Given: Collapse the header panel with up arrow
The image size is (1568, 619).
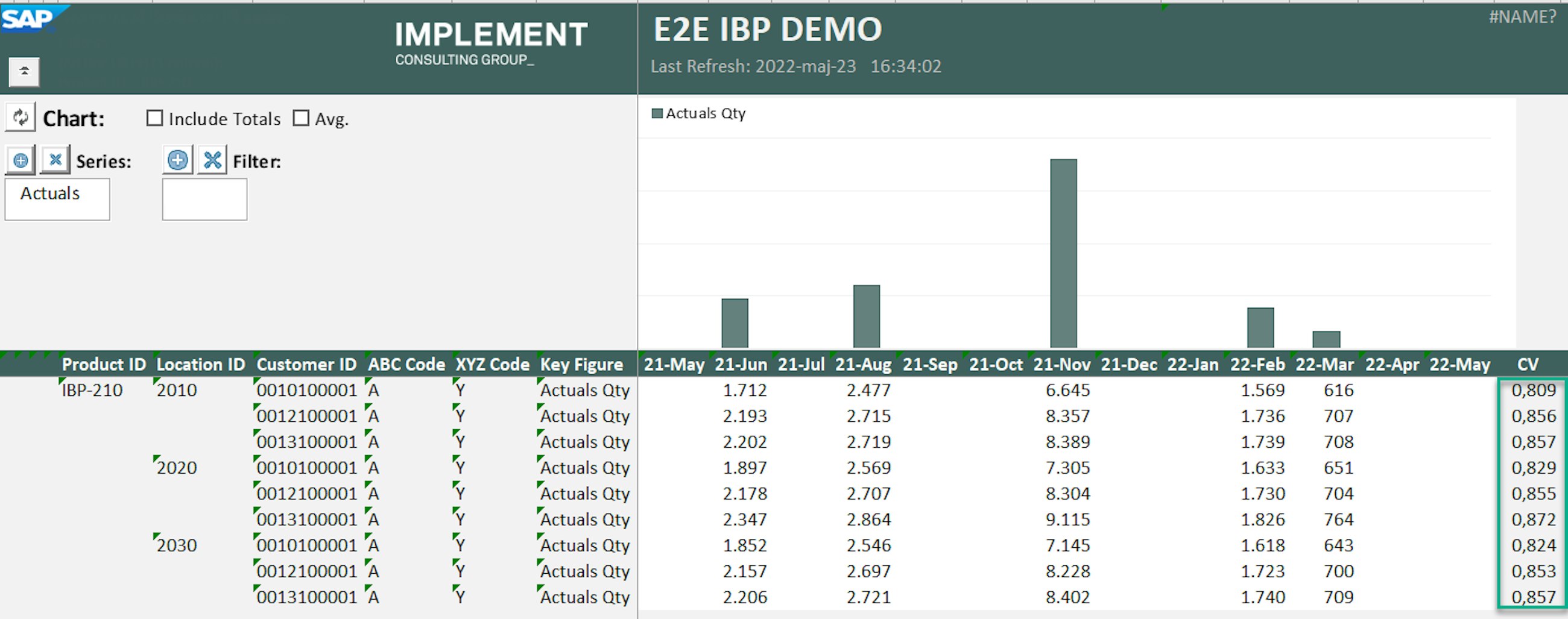Looking at the screenshot, I should pos(24,72).
